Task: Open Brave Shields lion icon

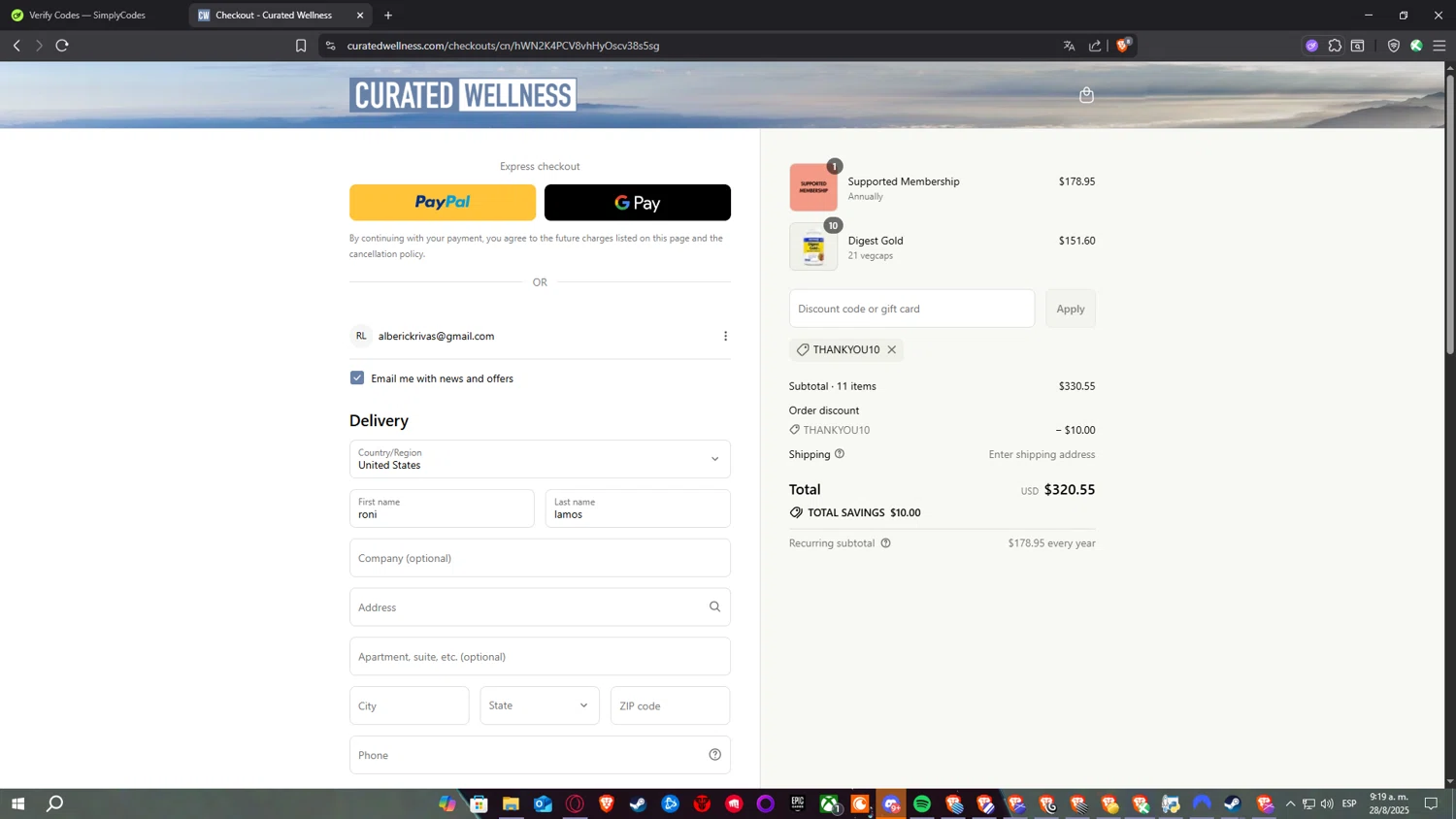Action: coord(1123,46)
